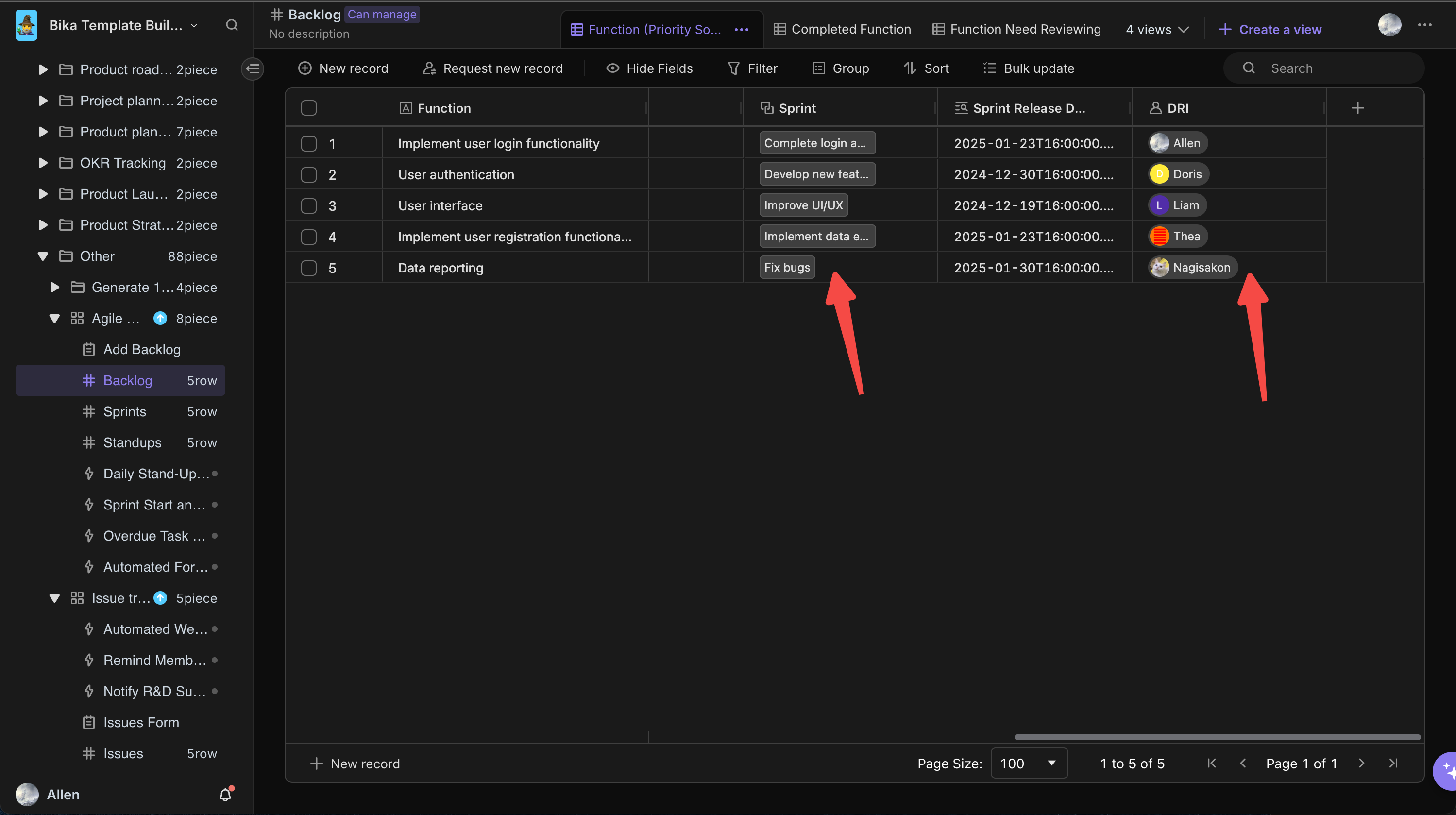Collapse the Issue tracking node
The height and width of the screenshot is (815, 1456).
point(54,598)
